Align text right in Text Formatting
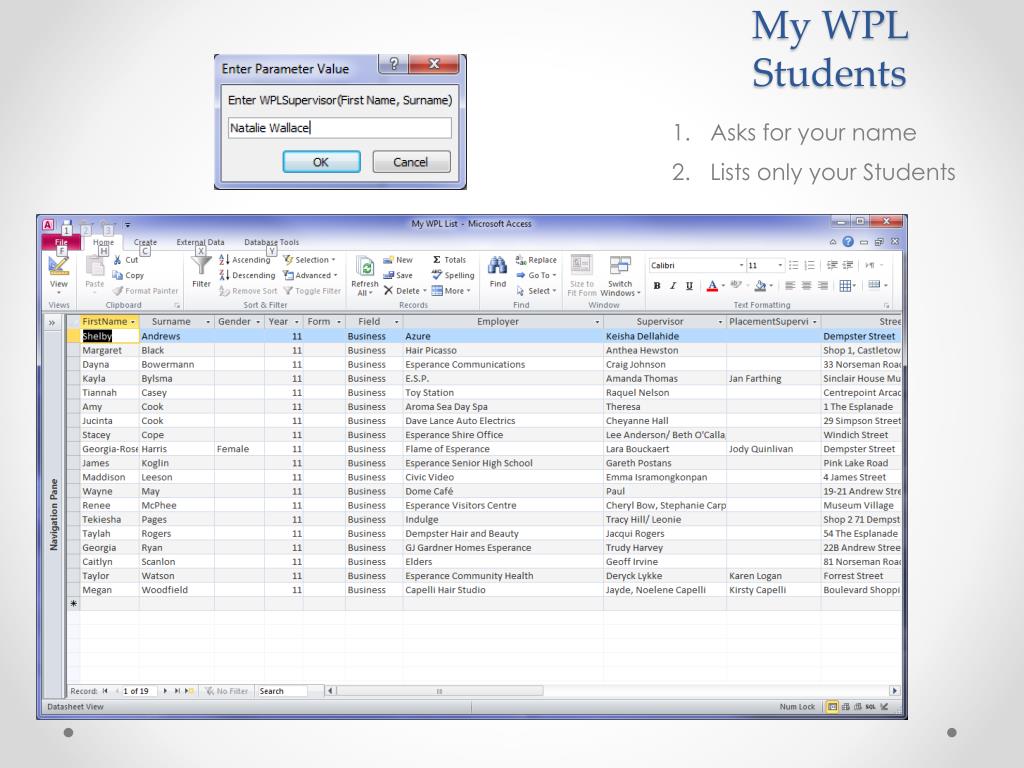The width and height of the screenshot is (1024, 768). pyautogui.click(x=823, y=286)
